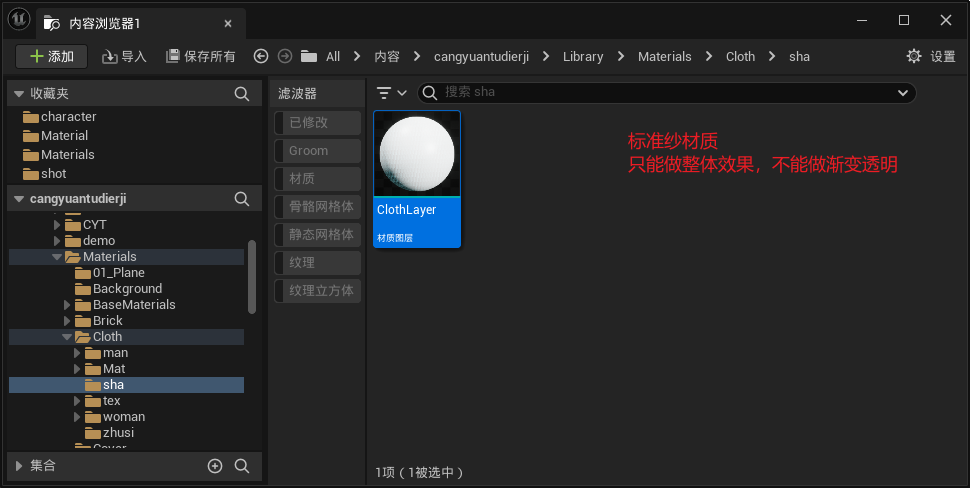Add a new collection with plus icon

[x=214, y=466]
